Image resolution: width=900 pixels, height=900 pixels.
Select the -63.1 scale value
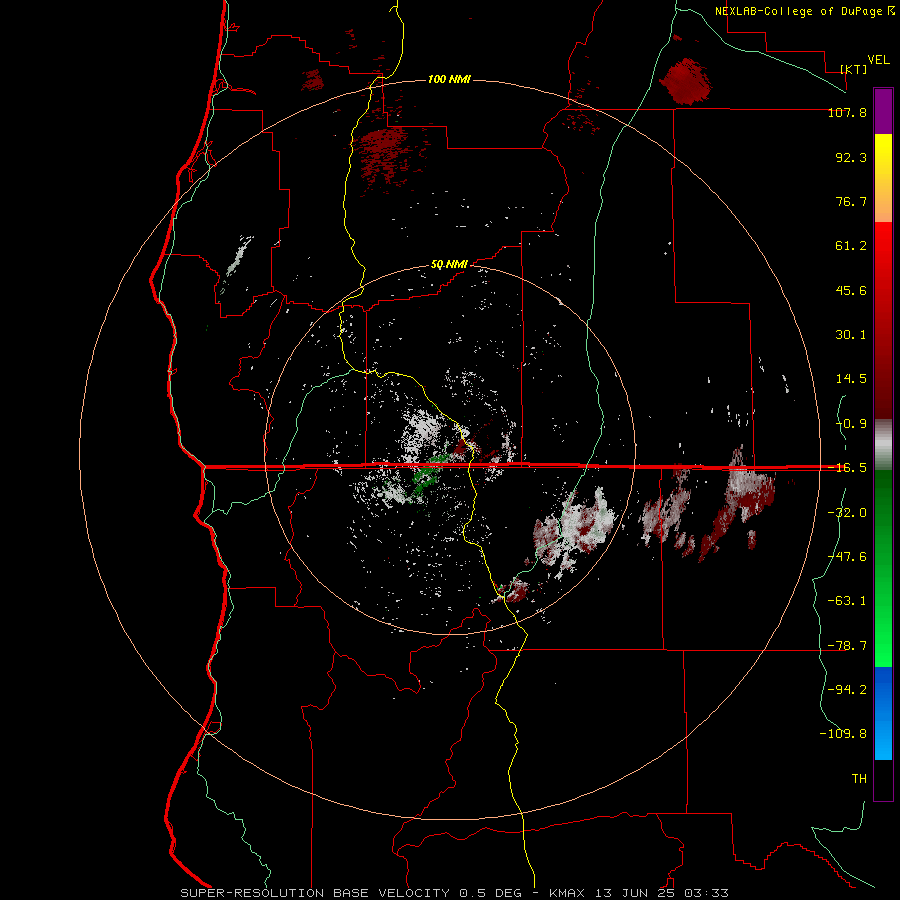click(x=847, y=601)
